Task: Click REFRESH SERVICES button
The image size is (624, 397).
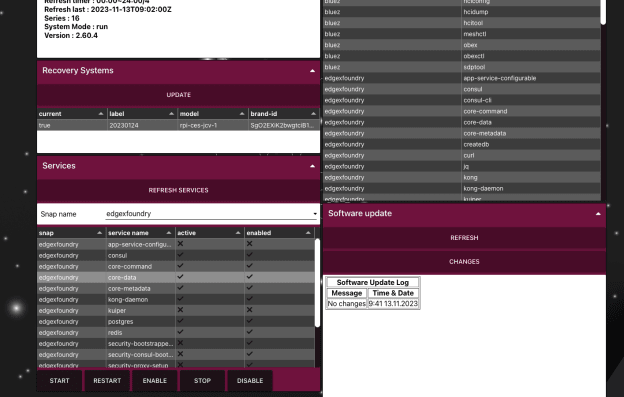Action: (x=178, y=191)
